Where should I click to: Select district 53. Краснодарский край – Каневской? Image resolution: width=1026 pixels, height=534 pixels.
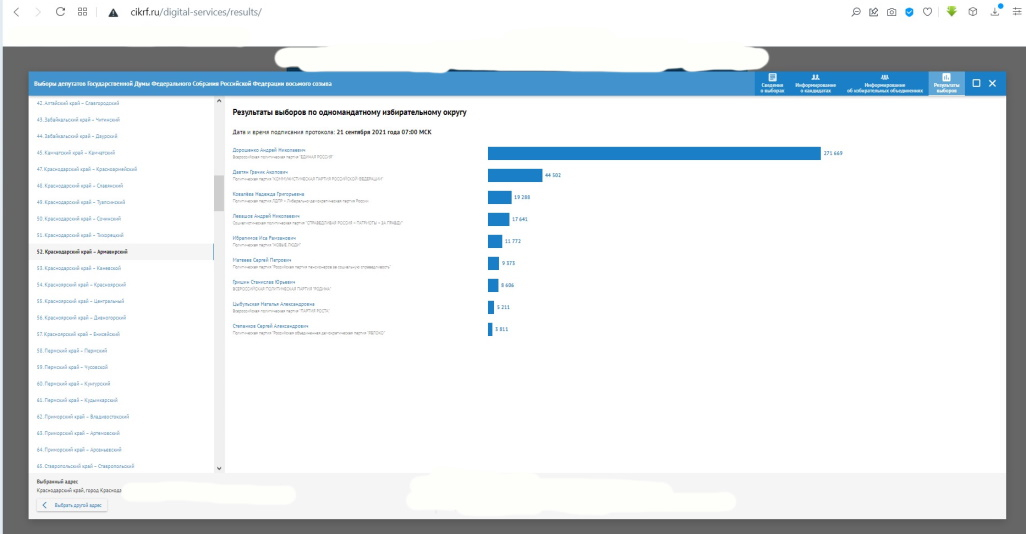79,268
